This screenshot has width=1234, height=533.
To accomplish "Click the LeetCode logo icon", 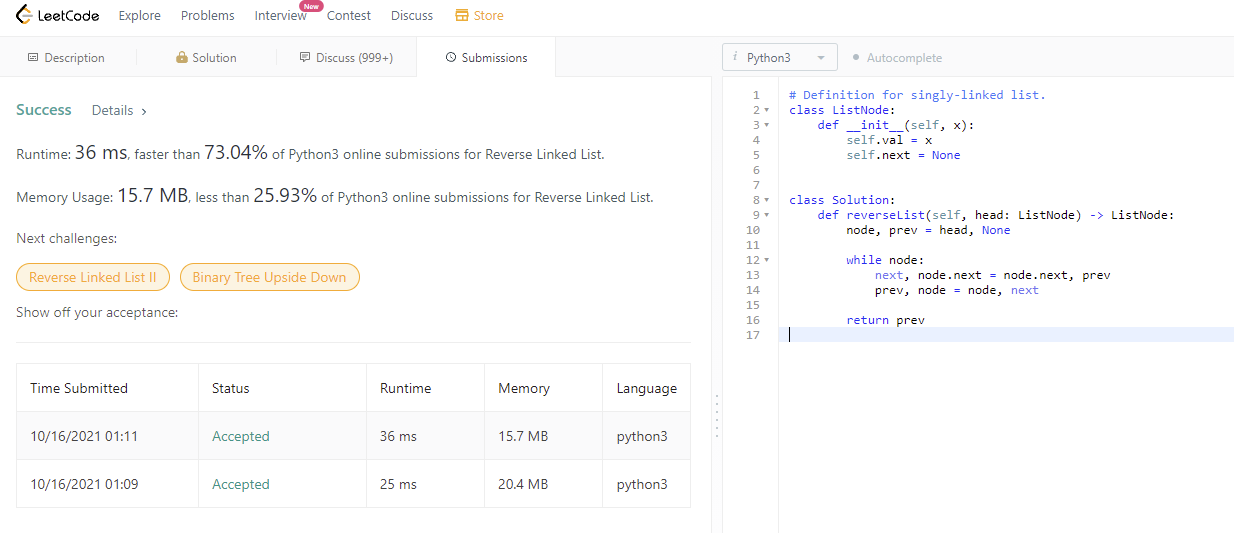I will [24, 15].
